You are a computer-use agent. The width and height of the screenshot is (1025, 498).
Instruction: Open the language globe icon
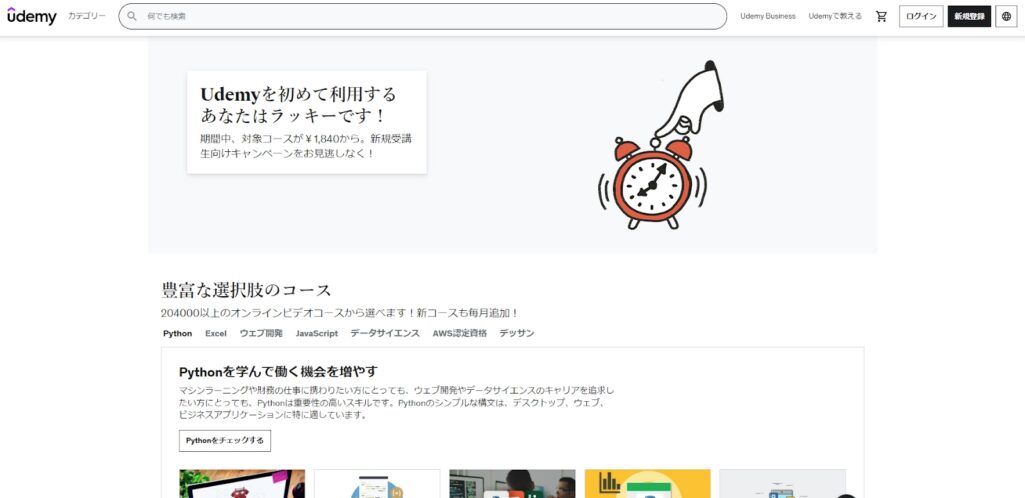tap(1006, 16)
